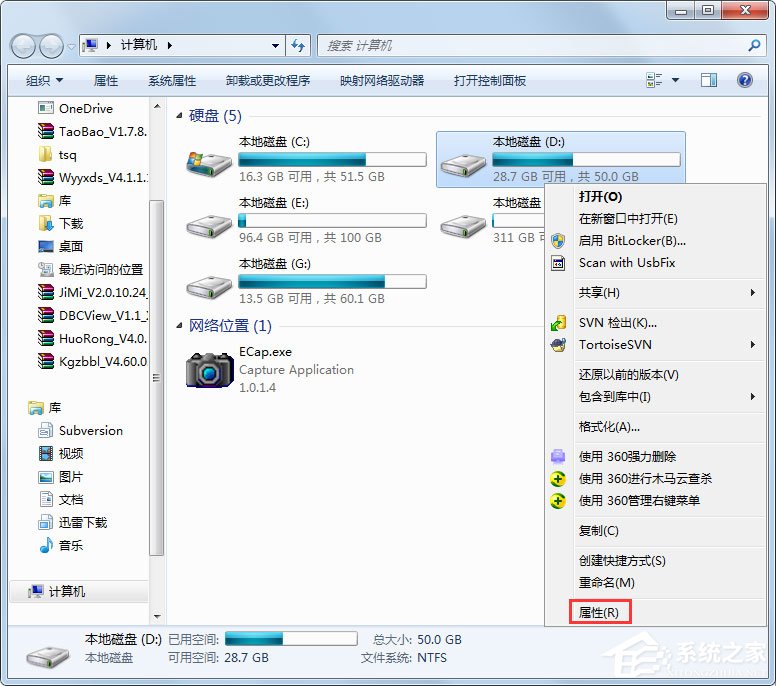Choose 属性(R) from context menu

tap(599, 613)
